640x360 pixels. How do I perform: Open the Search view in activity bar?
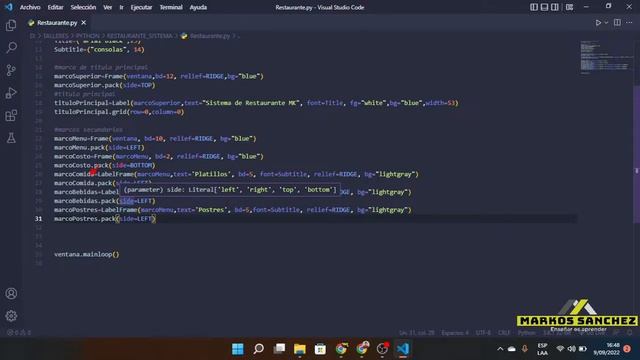pos(11,48)
